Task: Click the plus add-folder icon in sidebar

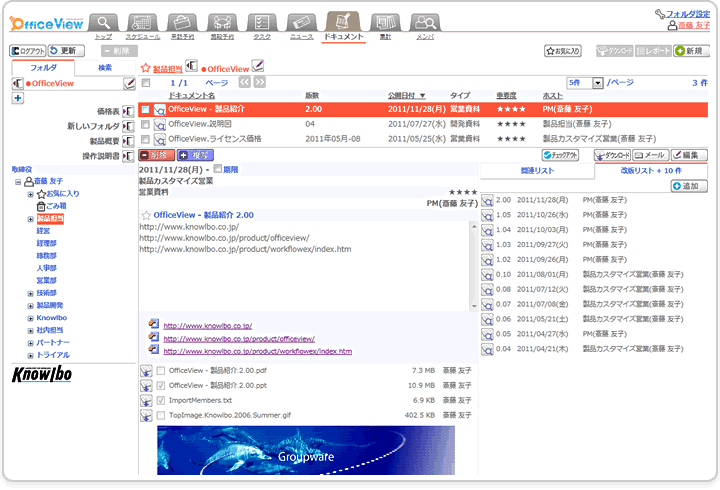Action: tap(17, 98)
